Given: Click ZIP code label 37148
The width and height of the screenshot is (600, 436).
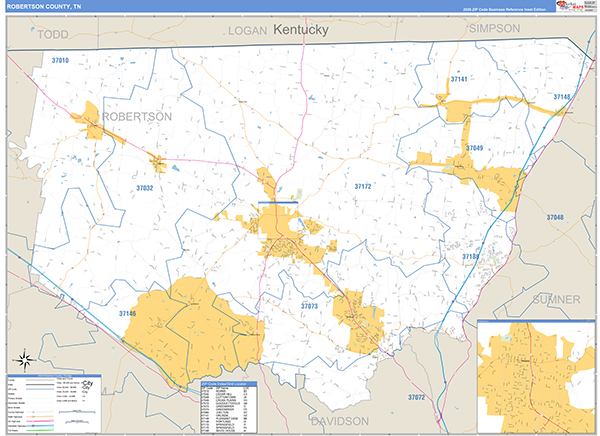Looking at the screenshot, I should [562, 97].
